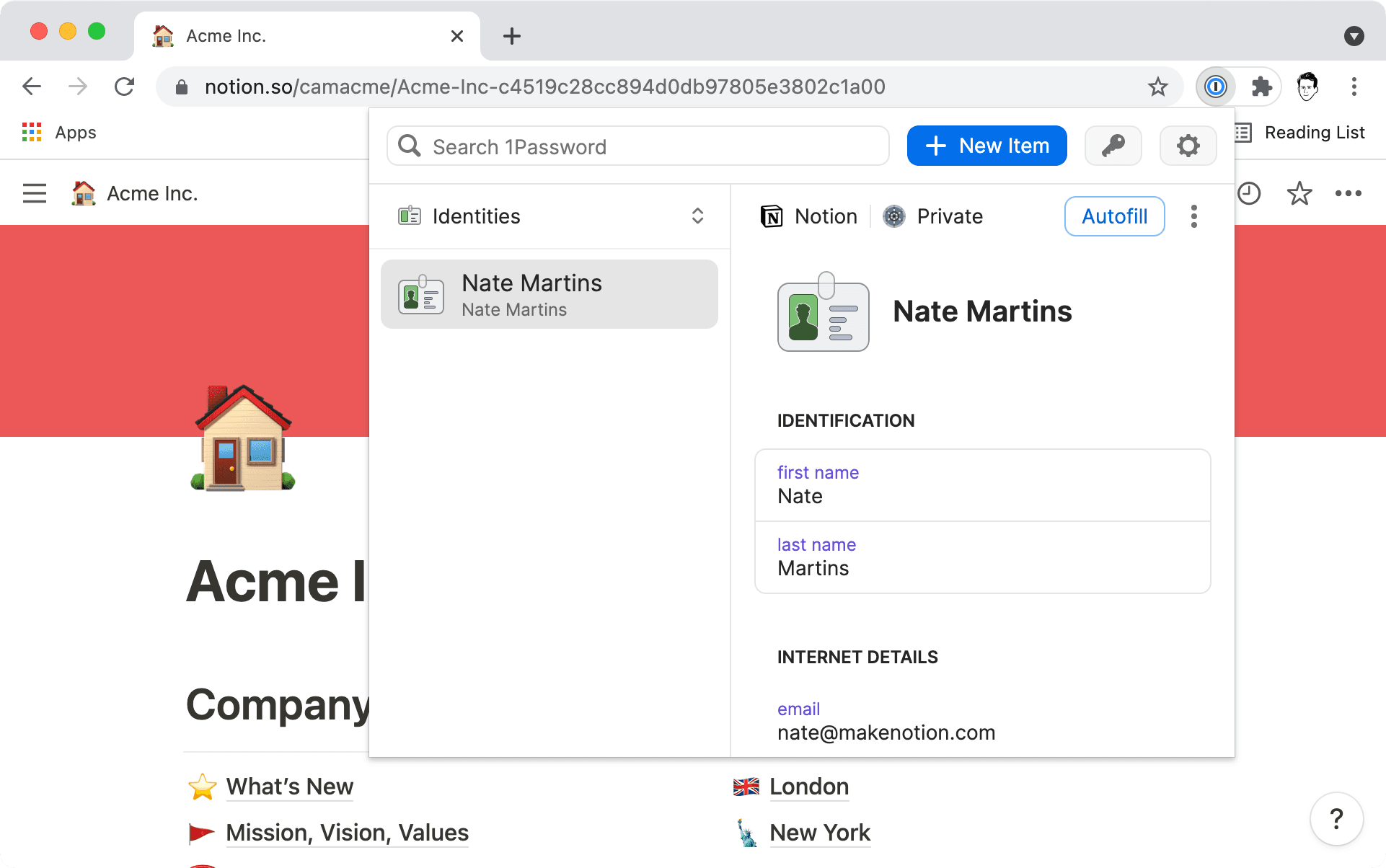Open the help question mark button
Image resolution: width=1386 pixels, height=868 pixels.
(1338, 818)
